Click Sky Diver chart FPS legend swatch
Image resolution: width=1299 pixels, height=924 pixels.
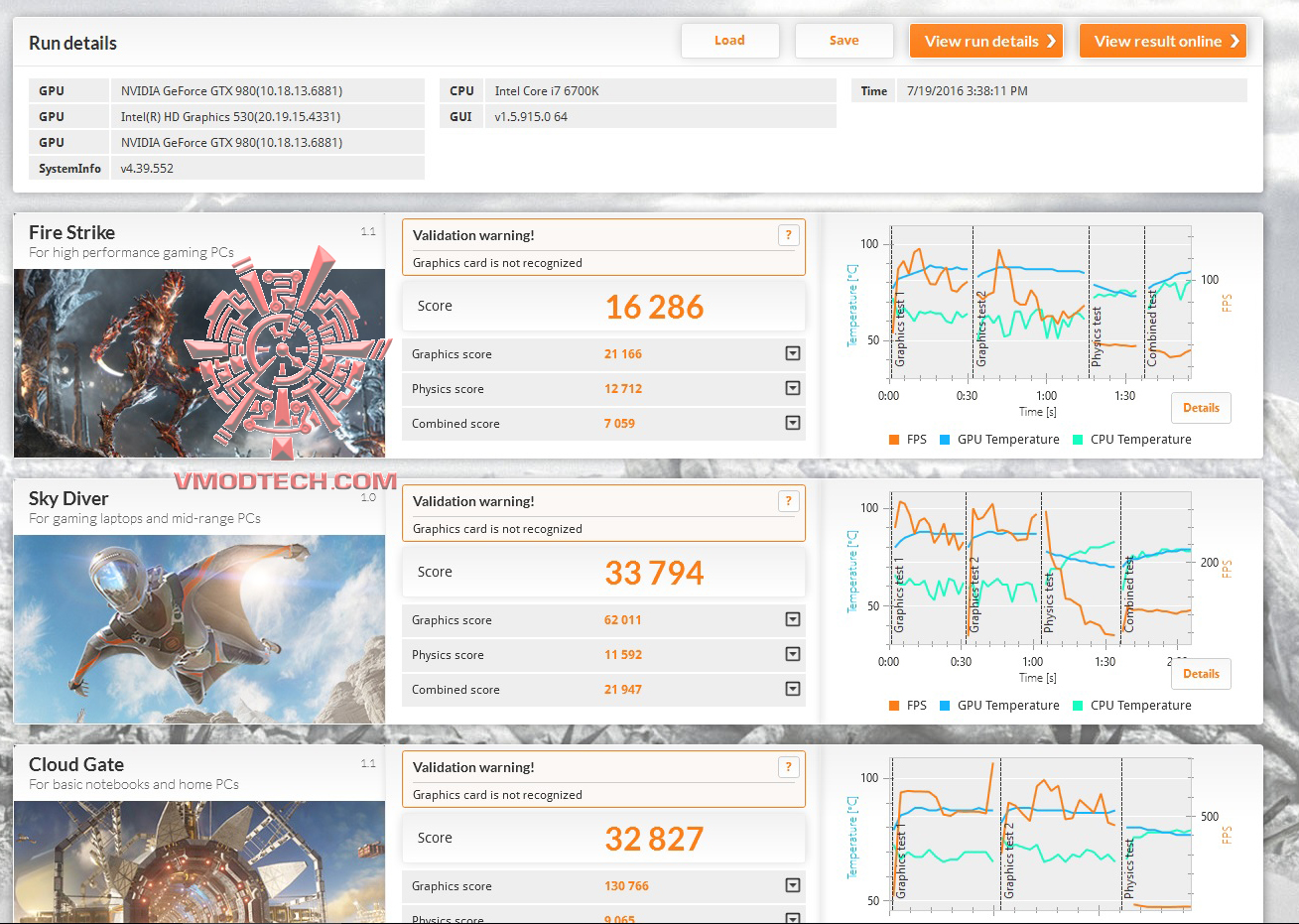click(894, 706)
